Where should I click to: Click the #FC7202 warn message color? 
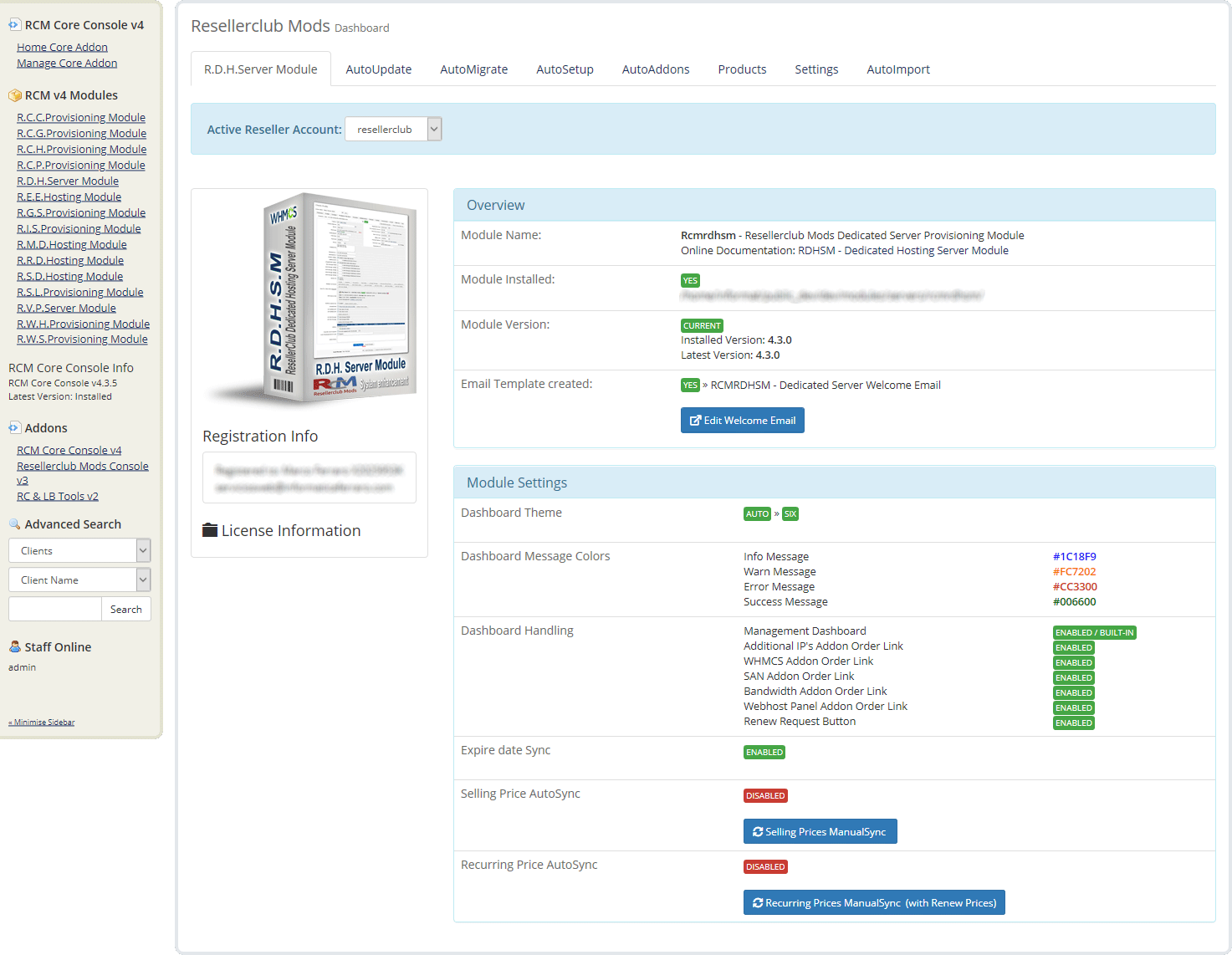click(1075, 572)
